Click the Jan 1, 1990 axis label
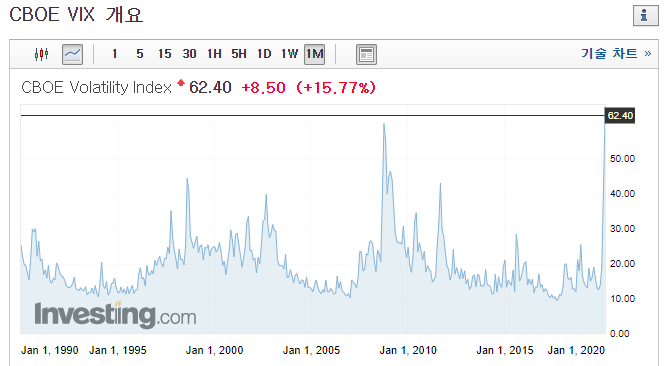The image size is (668, 366). tap(50, 350)
